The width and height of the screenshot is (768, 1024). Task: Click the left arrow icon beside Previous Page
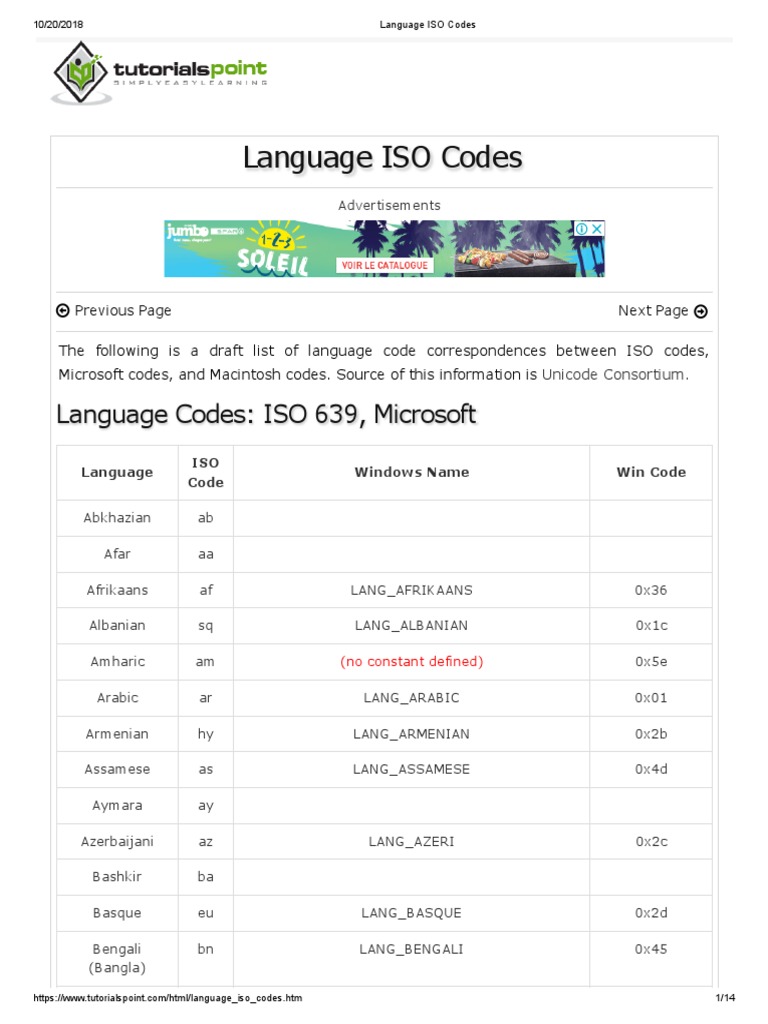63,311
